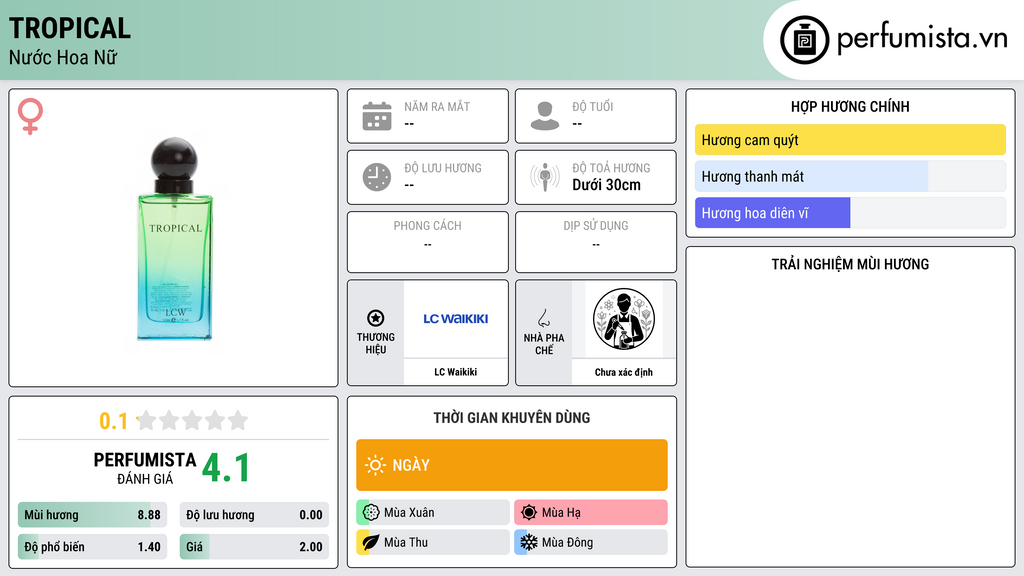
Task: Click the nose icon above Nhà pha chế
Action: [x=543, y=318]
